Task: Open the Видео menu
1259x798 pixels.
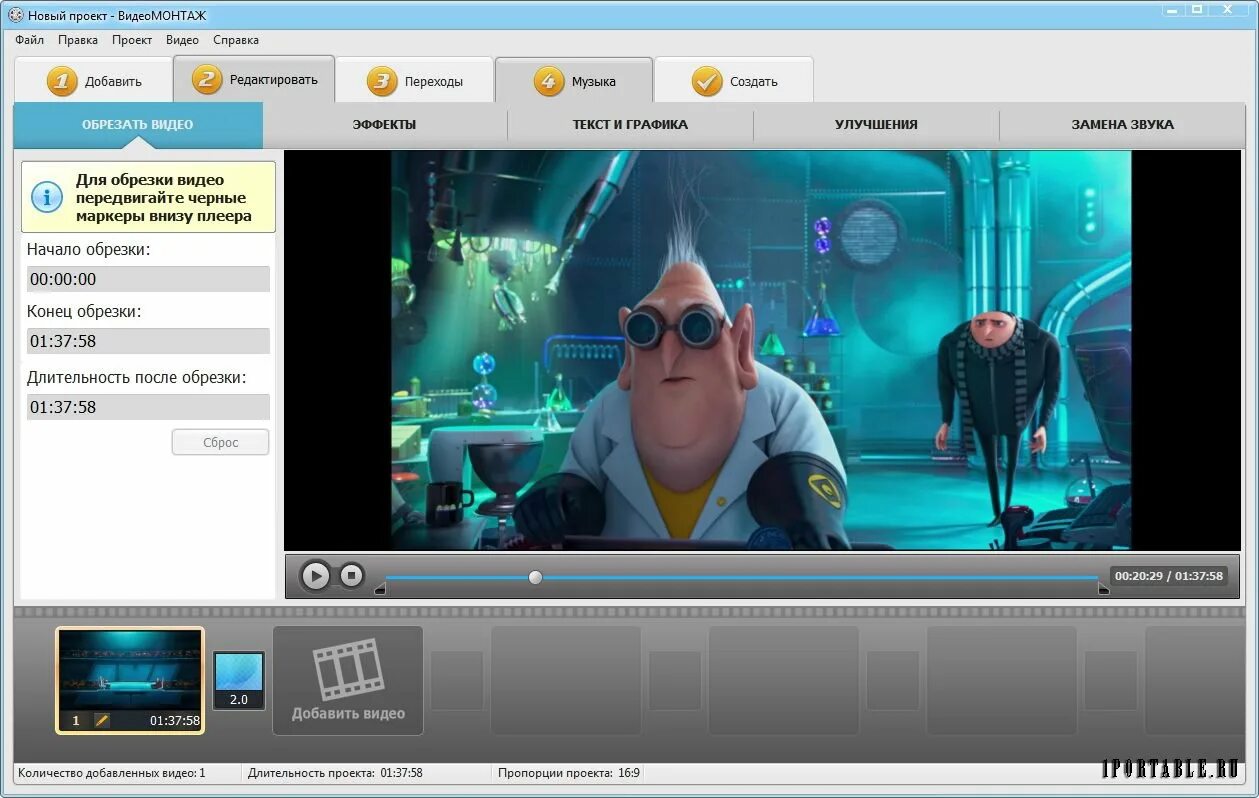Action: tap(182, 40)
